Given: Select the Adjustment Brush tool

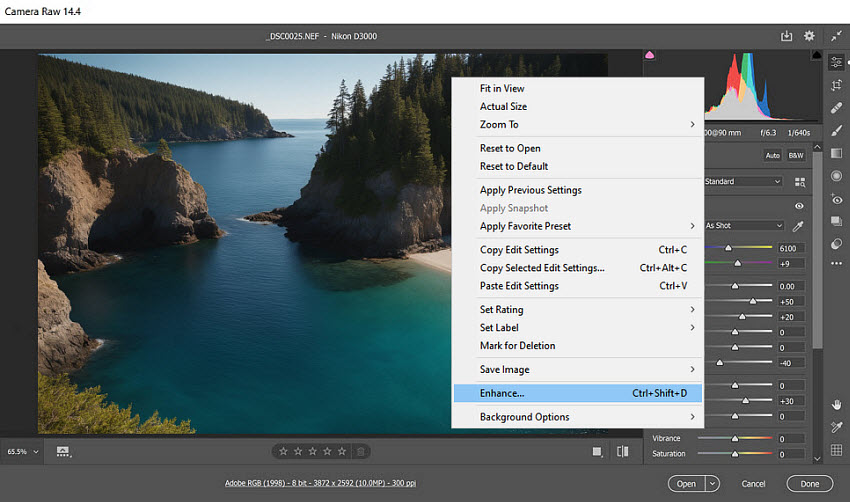Looking at the screenshot, I should [836, 130].
